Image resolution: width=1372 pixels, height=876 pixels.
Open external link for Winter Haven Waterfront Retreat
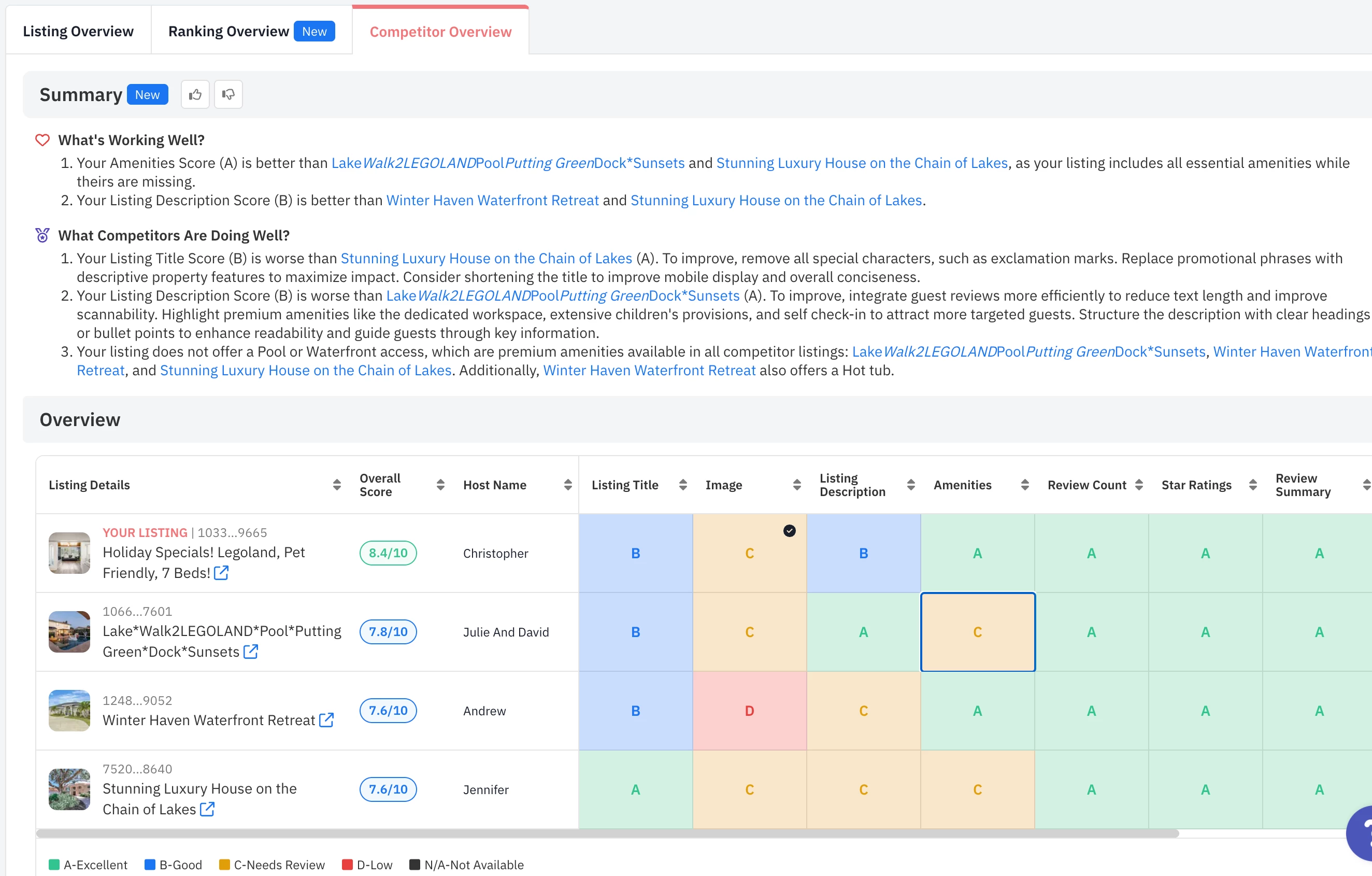coord(326,720)
